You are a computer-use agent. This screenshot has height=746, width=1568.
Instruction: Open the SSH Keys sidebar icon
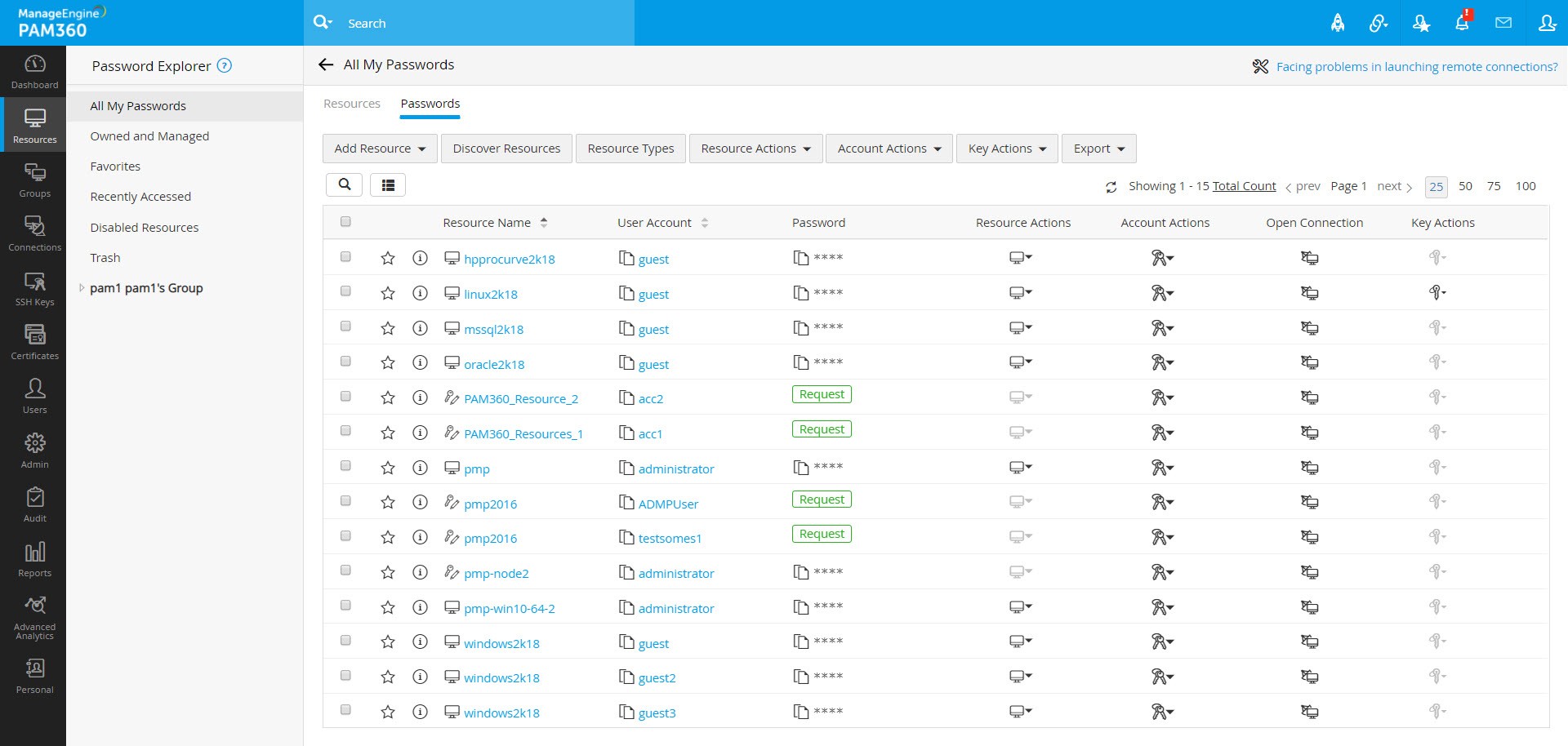[34, 289]
